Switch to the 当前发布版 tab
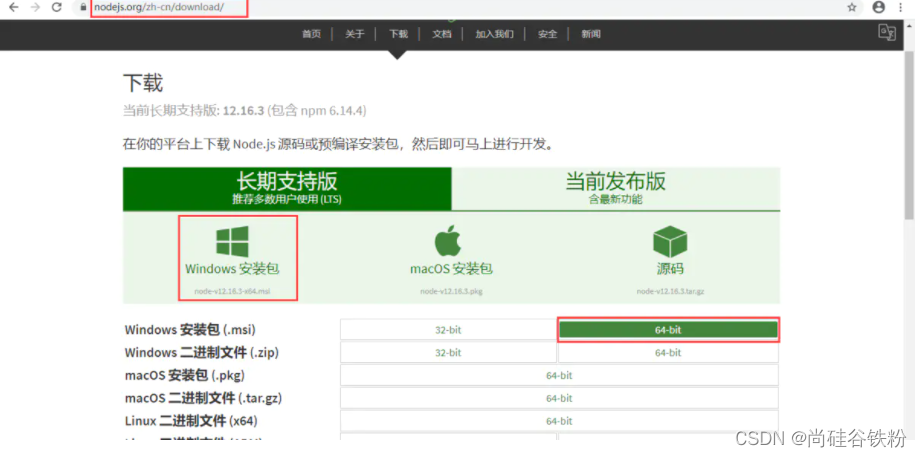Screen dimensions: 922x457 tap(616, 189)
